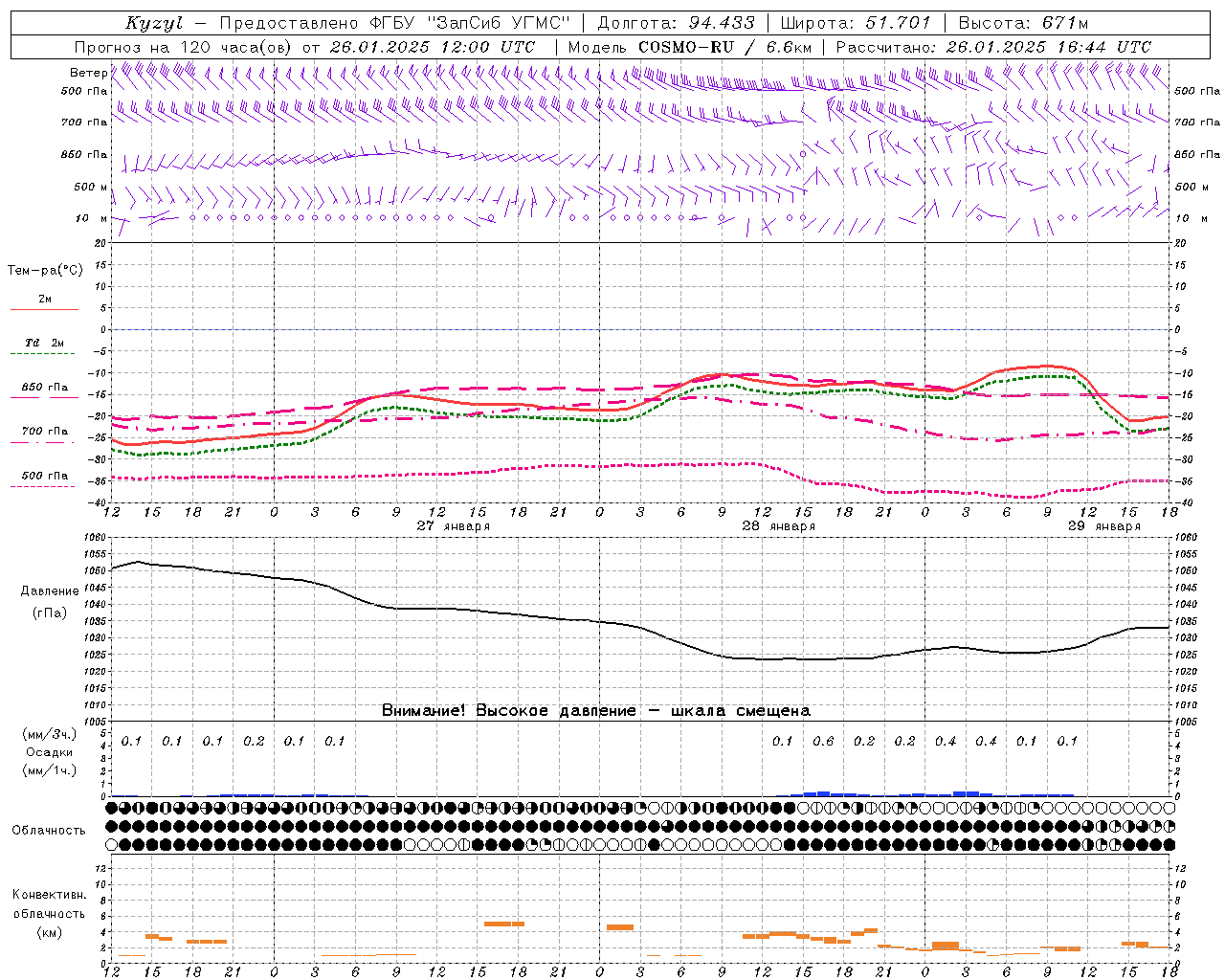
Task: Click the 0.6 precipitation value
Action: click(823, 741)
